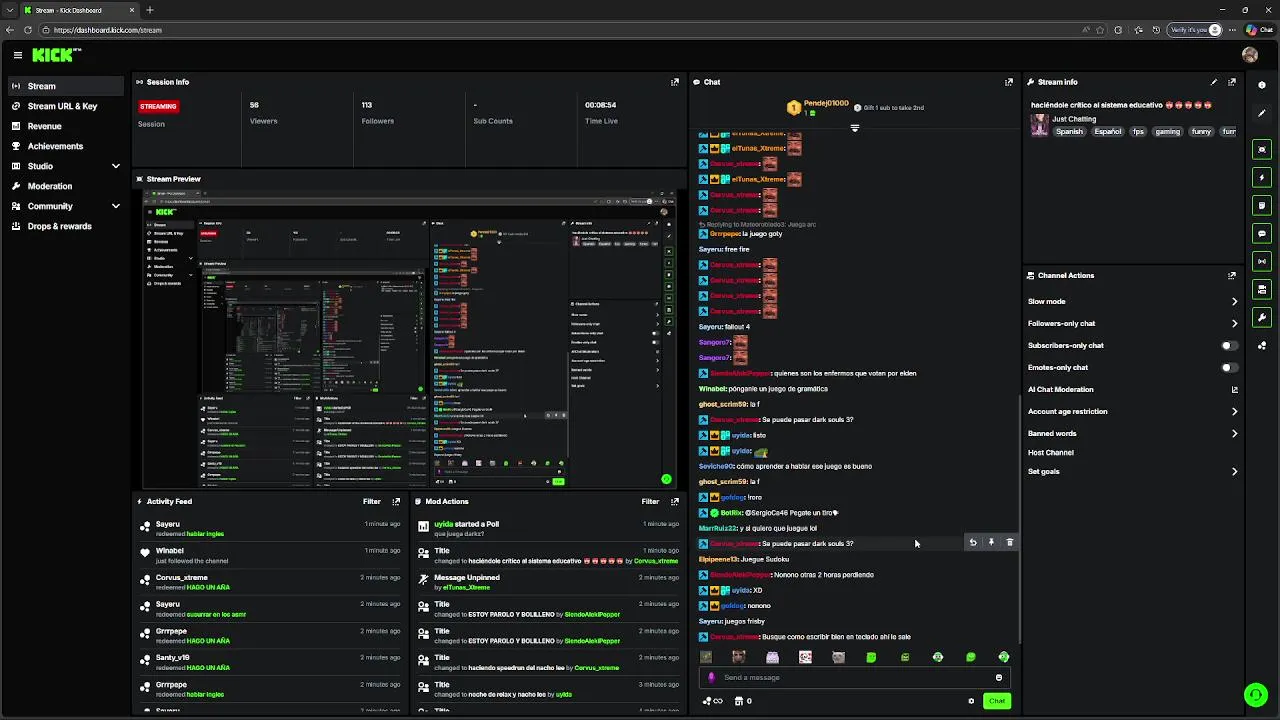This screenshot has width=1280, height=720.
Task: Pop out the Stream info panel
Action: pos(1232,82)
